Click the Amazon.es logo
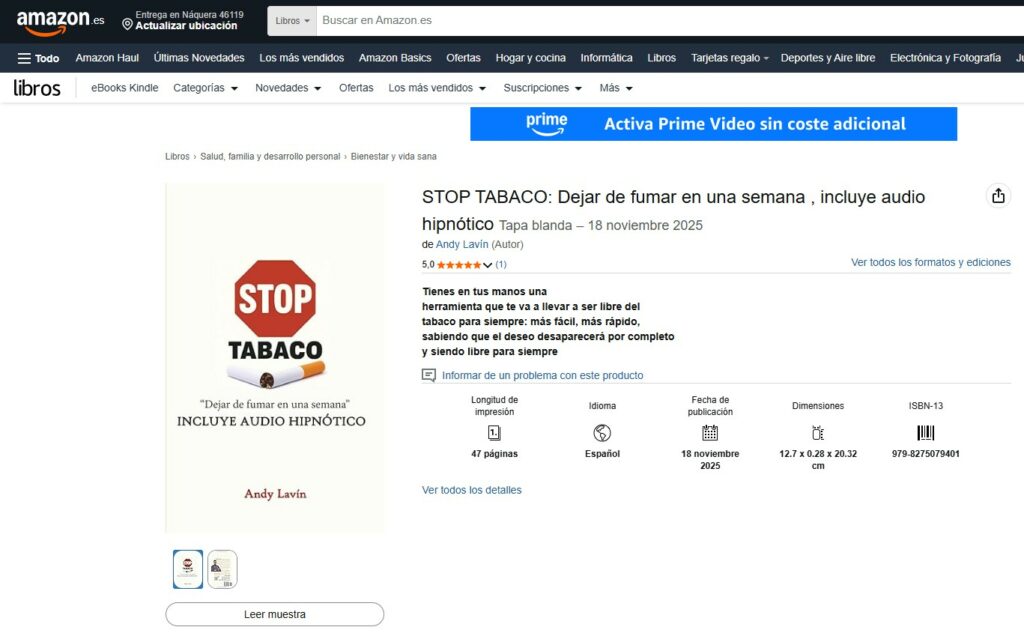The width and height of the screenshot is (1024, 639). click(60, 20)
